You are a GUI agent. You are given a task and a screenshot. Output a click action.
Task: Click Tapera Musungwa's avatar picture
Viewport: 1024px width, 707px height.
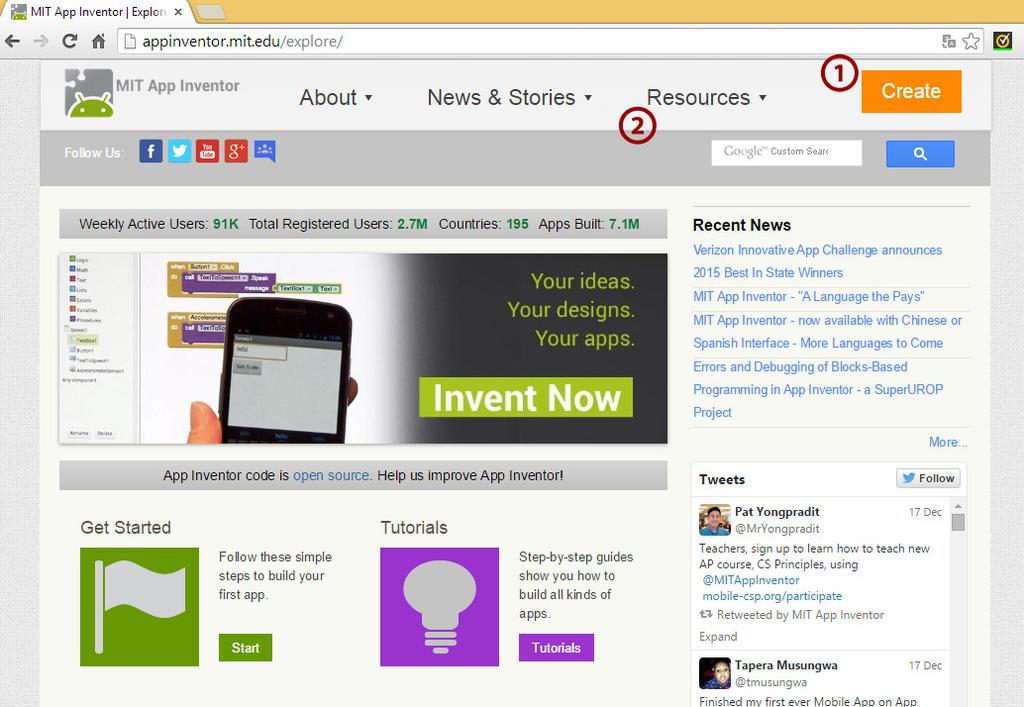[714, 673]
